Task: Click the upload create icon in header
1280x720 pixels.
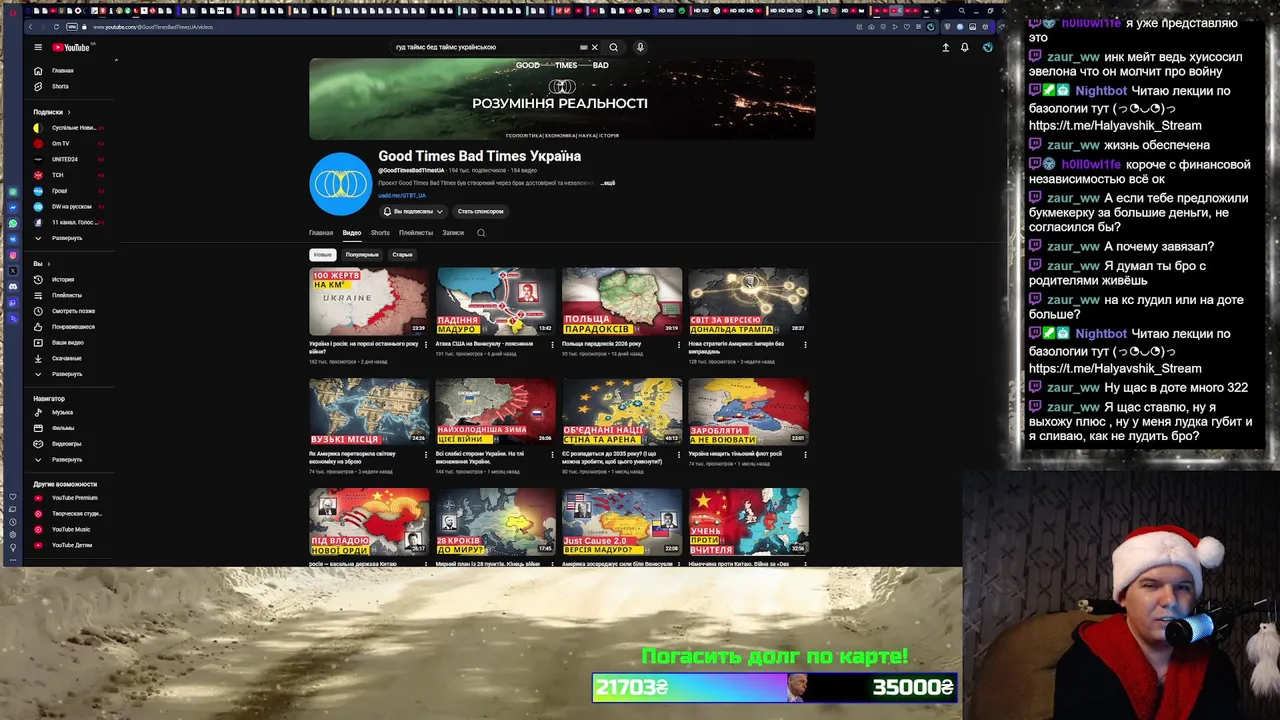Action: [x=945, y=47]
